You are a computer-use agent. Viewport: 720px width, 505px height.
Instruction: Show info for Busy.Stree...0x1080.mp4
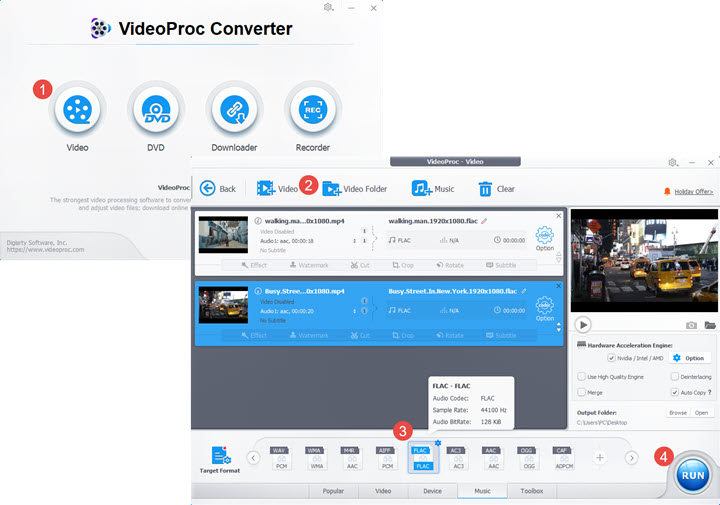258,291
